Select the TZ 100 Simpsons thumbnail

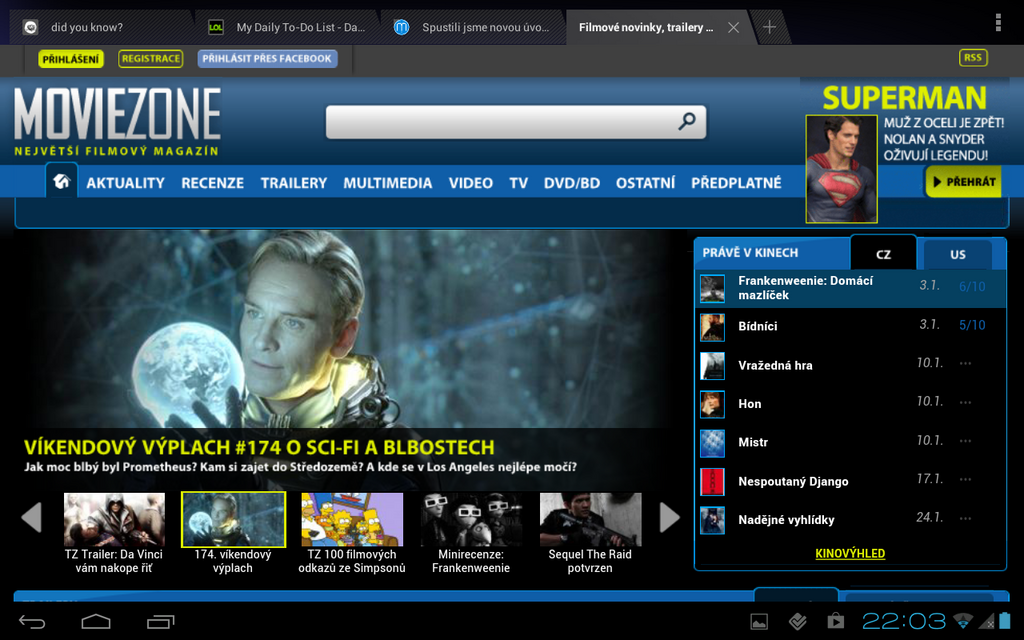pos(352,520)
